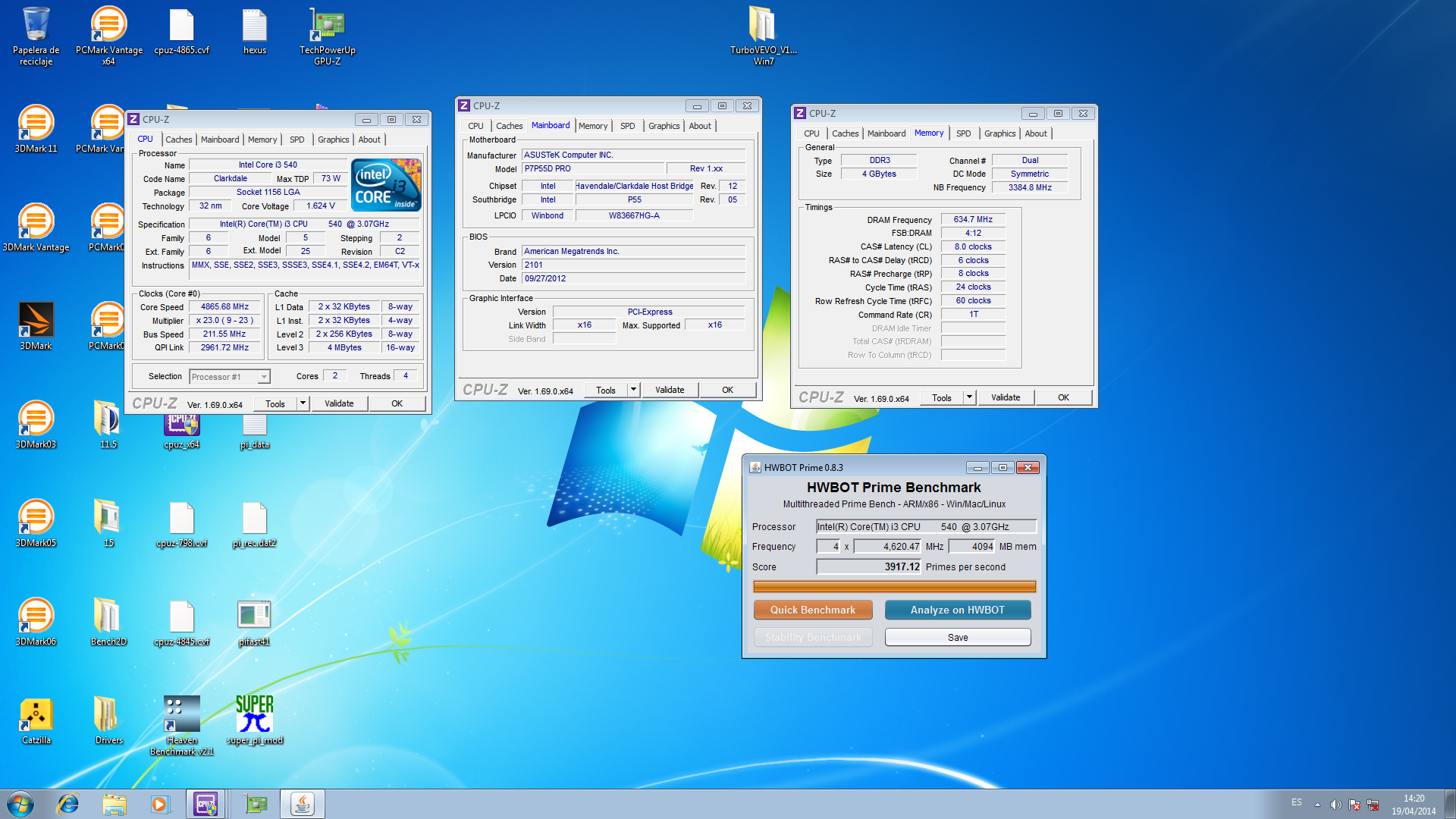Click NB Frequency value 3384.8 MHz
1456x819 pixels.
[1030, 187]
